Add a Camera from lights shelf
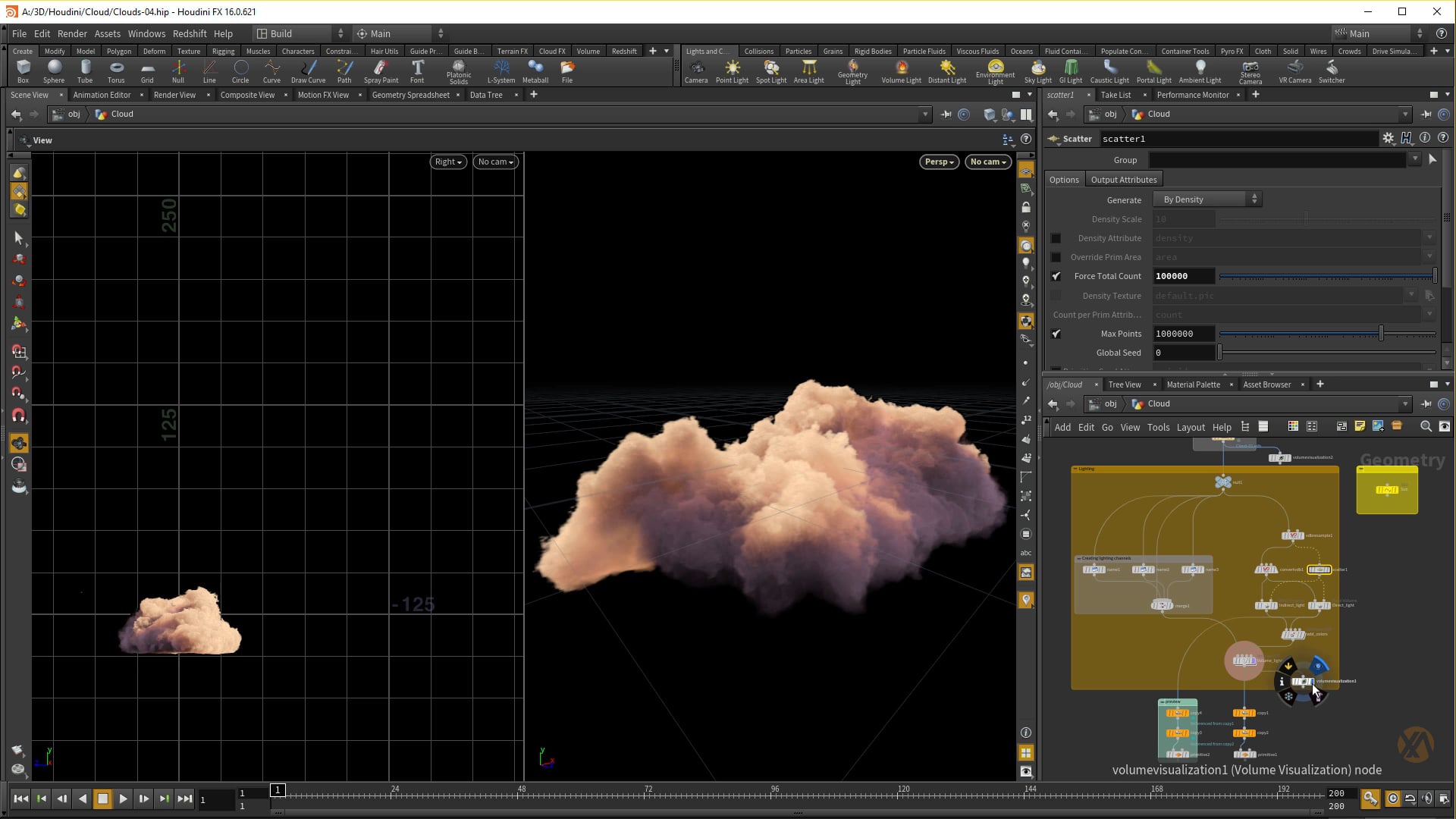The height and width of the screenshot is (819, 1456). point(696,71)
